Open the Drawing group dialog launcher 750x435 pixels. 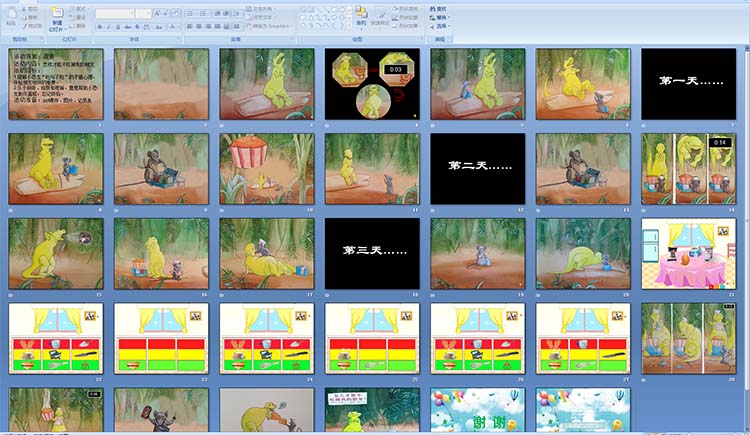click(x=421, y=38)
